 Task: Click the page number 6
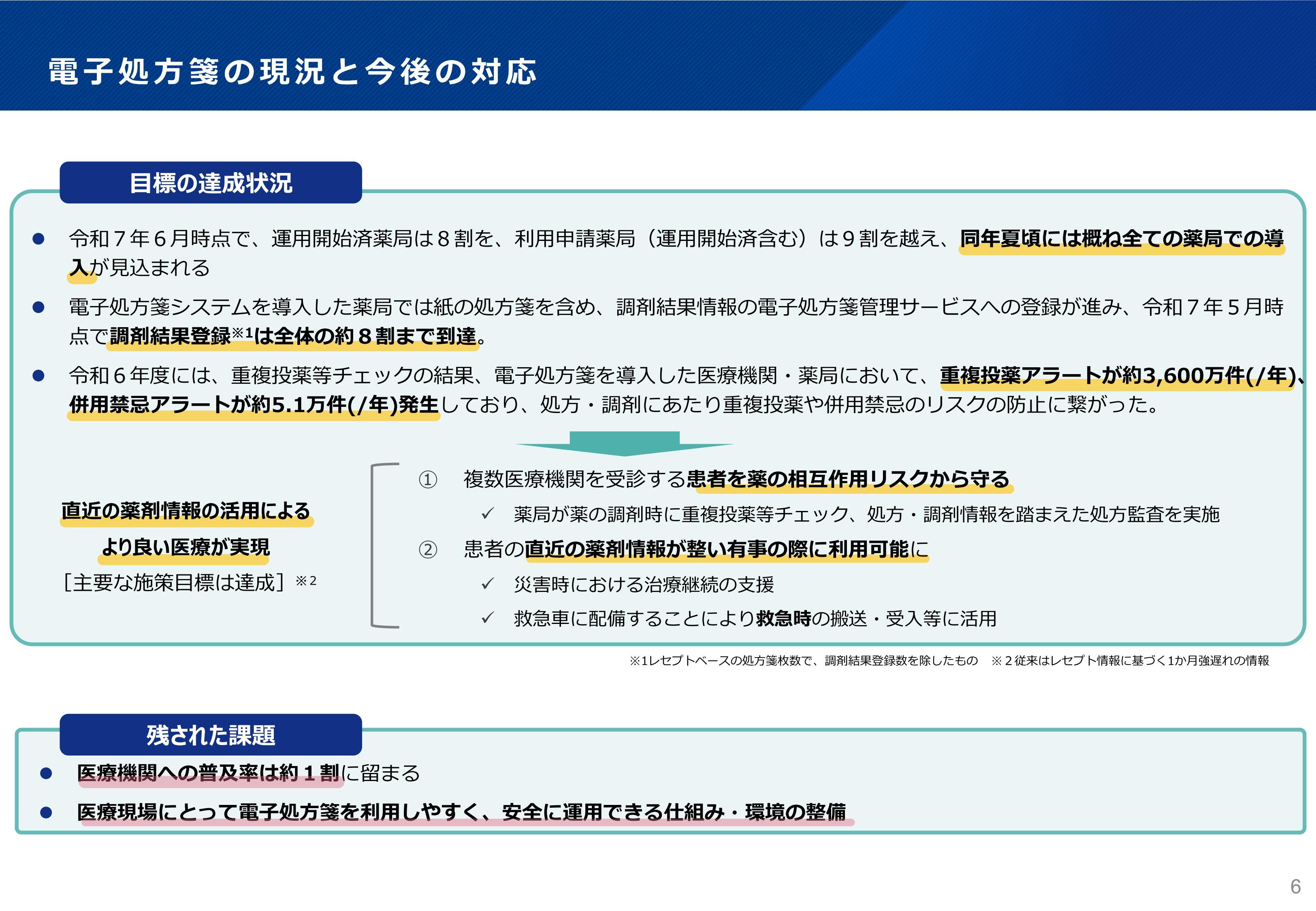click(x=1295, y=886)
